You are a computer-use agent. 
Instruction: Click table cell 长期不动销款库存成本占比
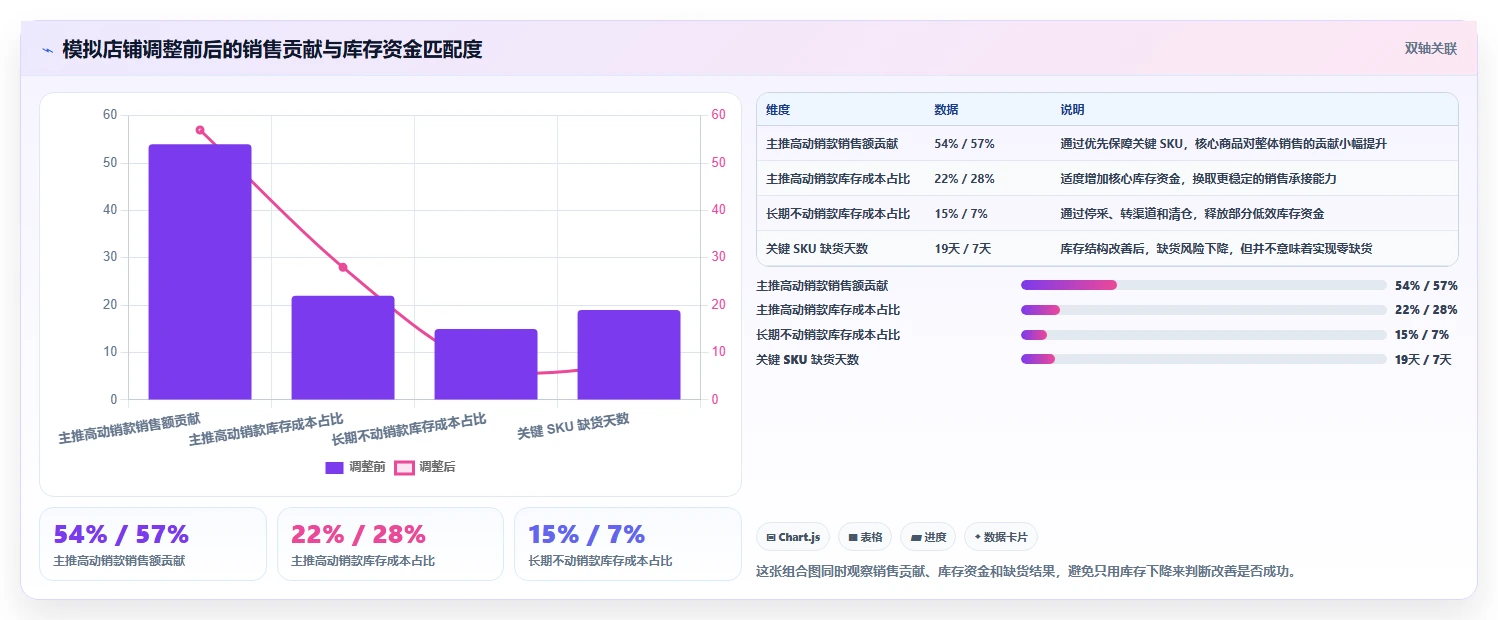[838, 214]
